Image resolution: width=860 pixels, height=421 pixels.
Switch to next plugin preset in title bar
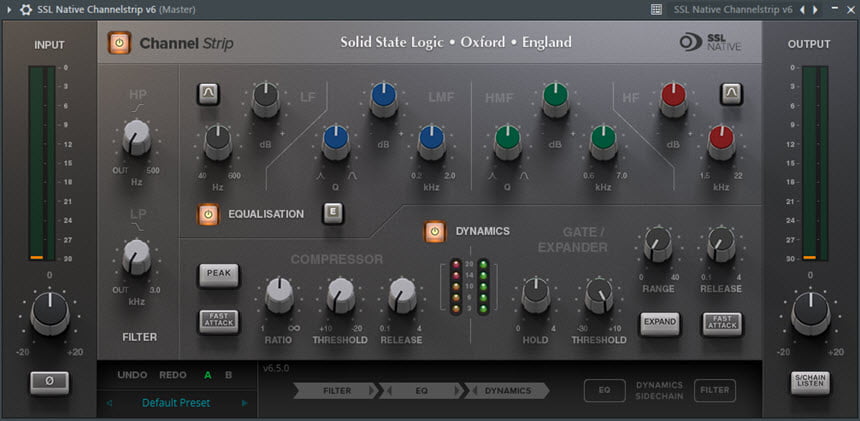815,9
